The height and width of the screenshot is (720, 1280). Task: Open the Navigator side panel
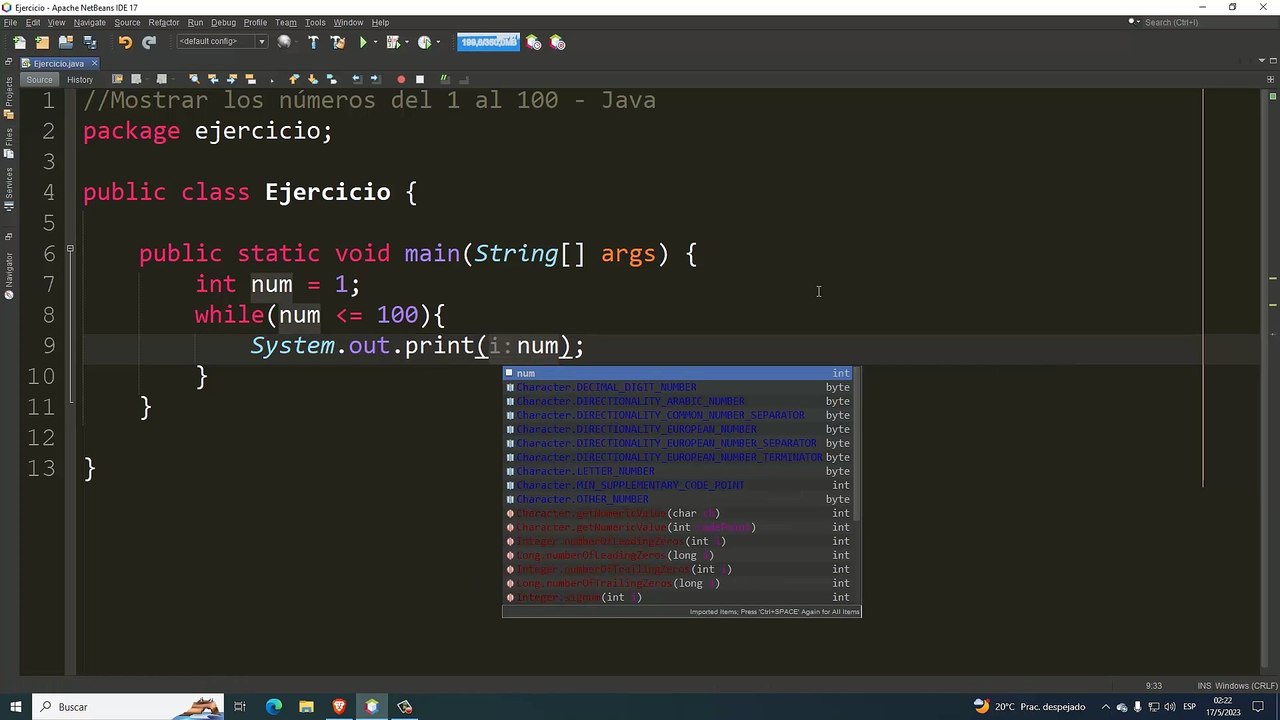tap(9, 276)
